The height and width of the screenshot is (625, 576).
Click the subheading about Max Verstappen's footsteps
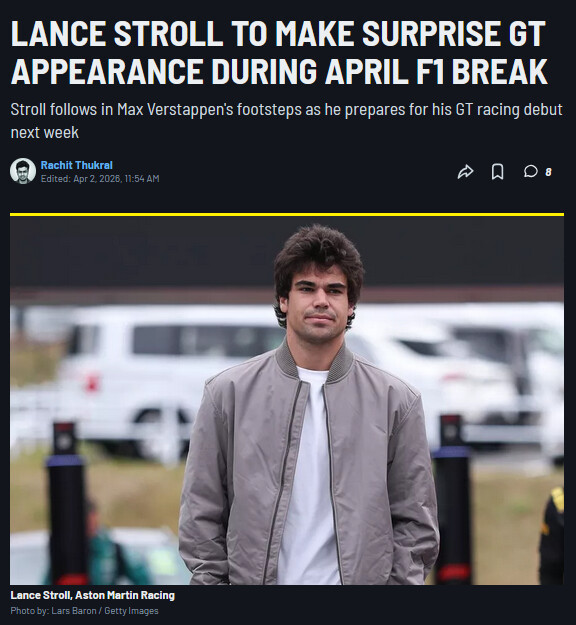(x=286, y=121)
